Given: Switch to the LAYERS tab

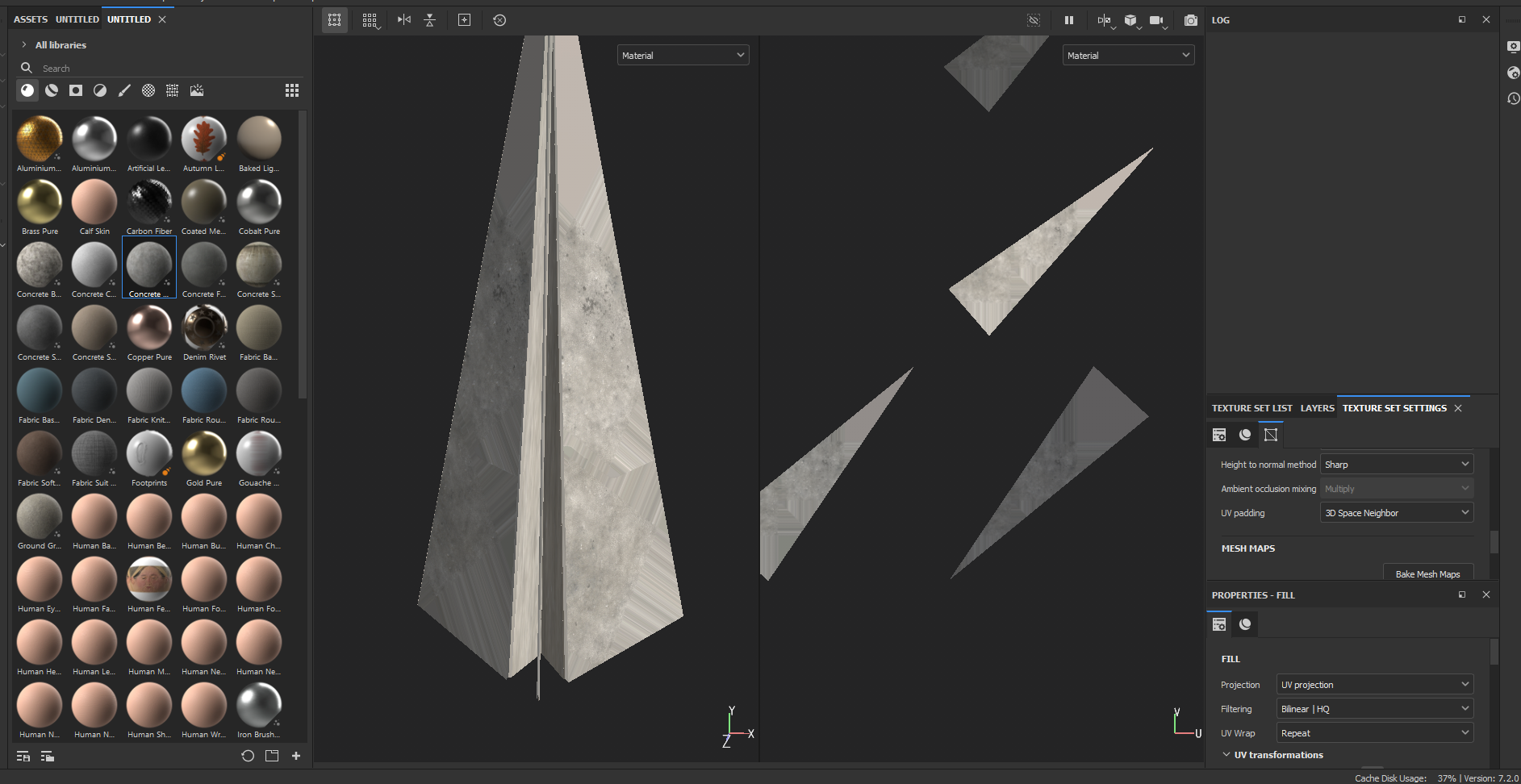Looking at the screenshot, I should (1317, 408).
